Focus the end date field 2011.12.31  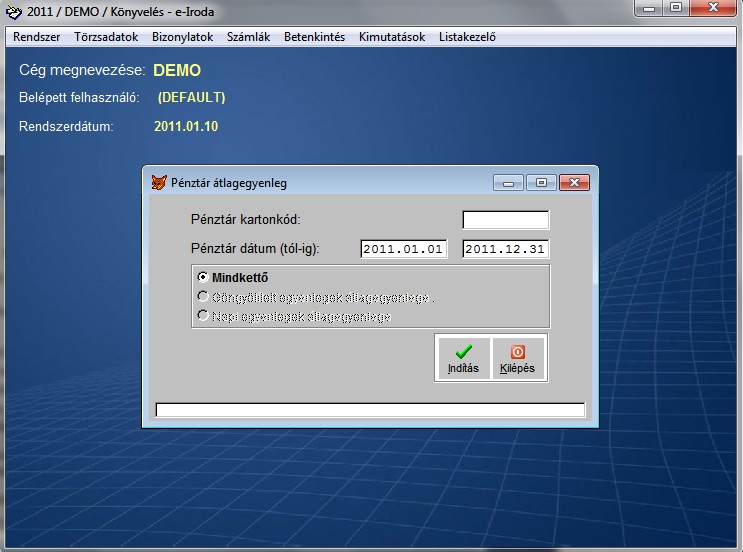coord(505,249)
